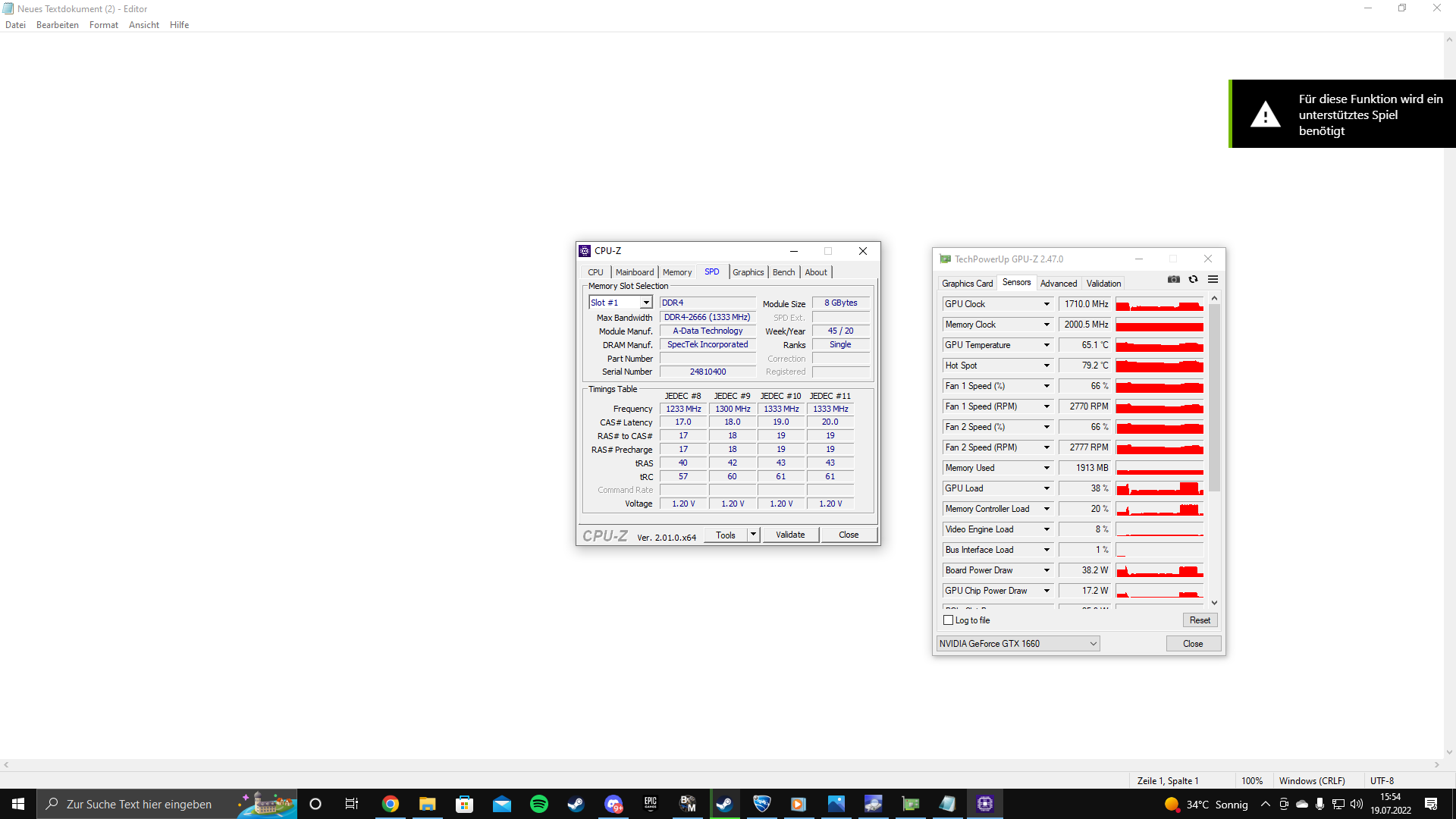
Task: Switch to CPU-Z via its taskbar icon
Action: coord(984,804)
